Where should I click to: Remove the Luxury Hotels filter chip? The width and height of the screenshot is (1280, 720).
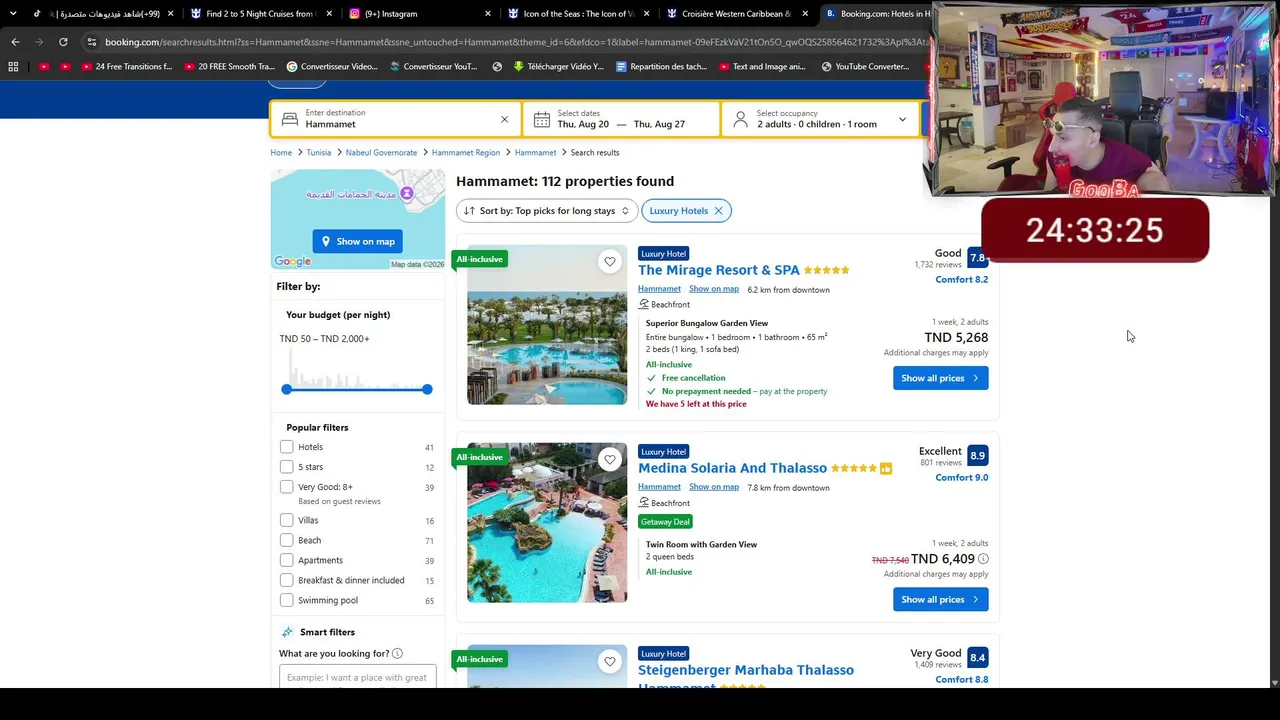coord(718,211)
